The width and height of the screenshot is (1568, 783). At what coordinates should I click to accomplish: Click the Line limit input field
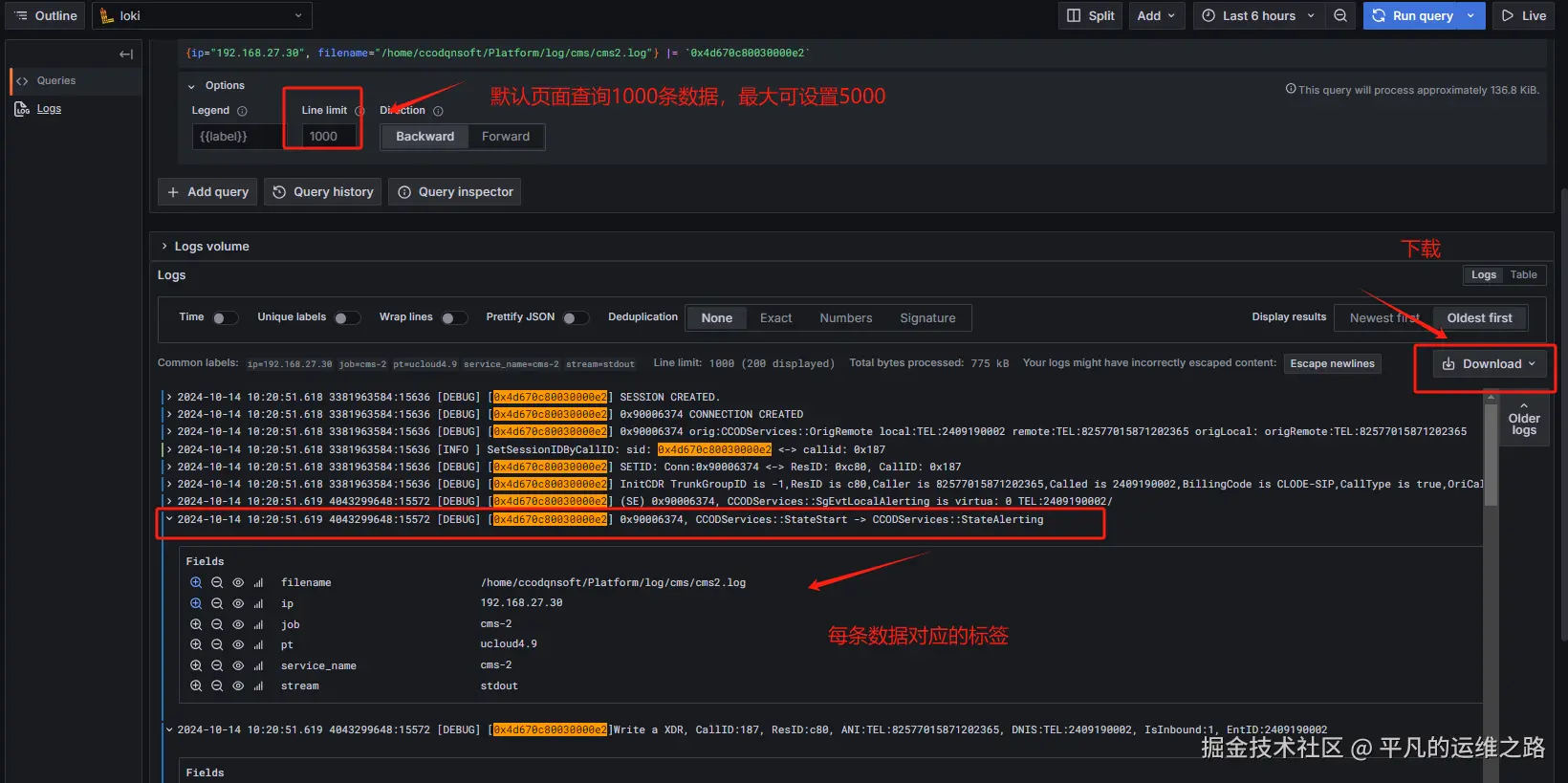click(329, 137)
